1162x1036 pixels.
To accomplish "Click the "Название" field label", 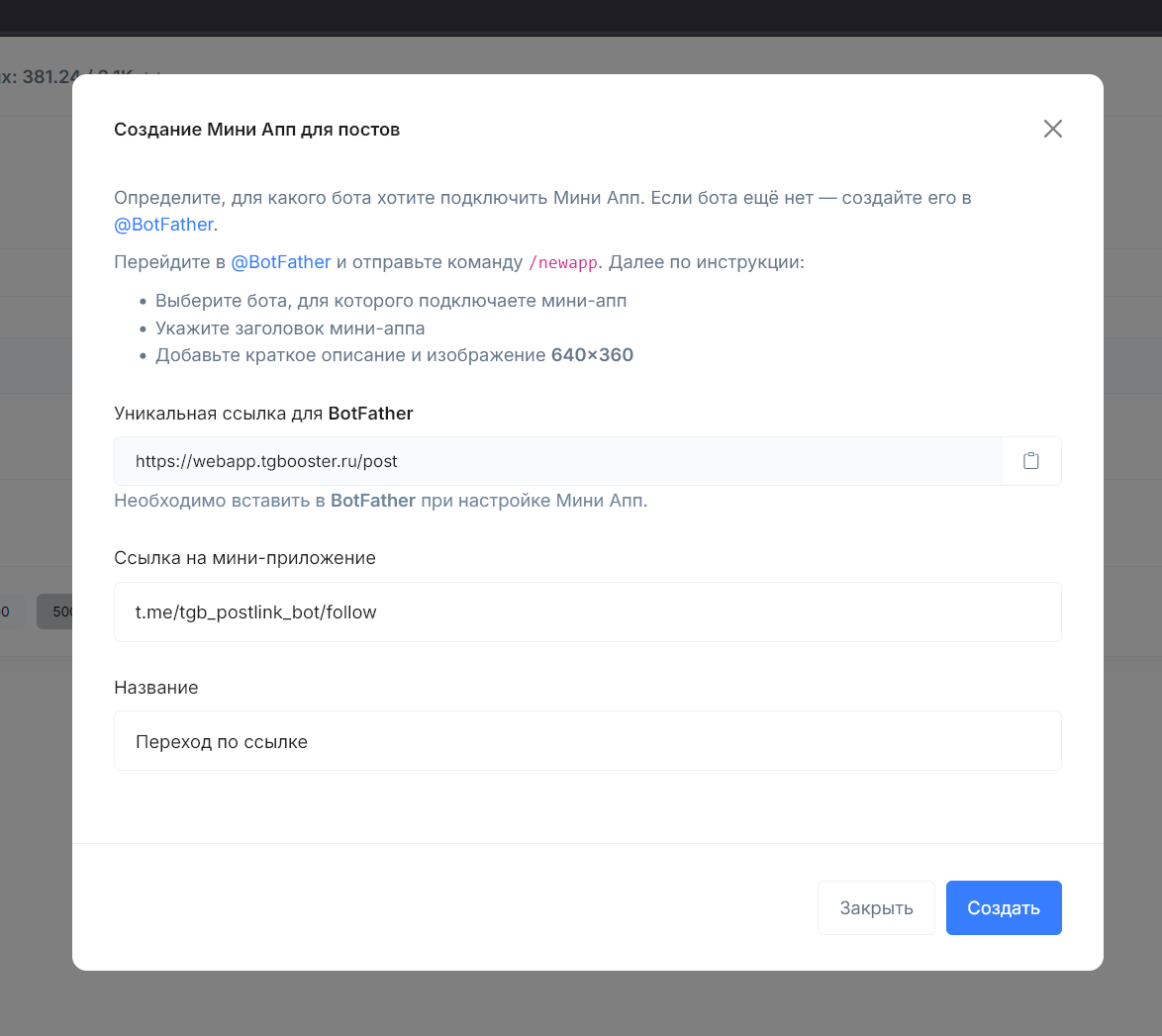I will tap(156, 688).
